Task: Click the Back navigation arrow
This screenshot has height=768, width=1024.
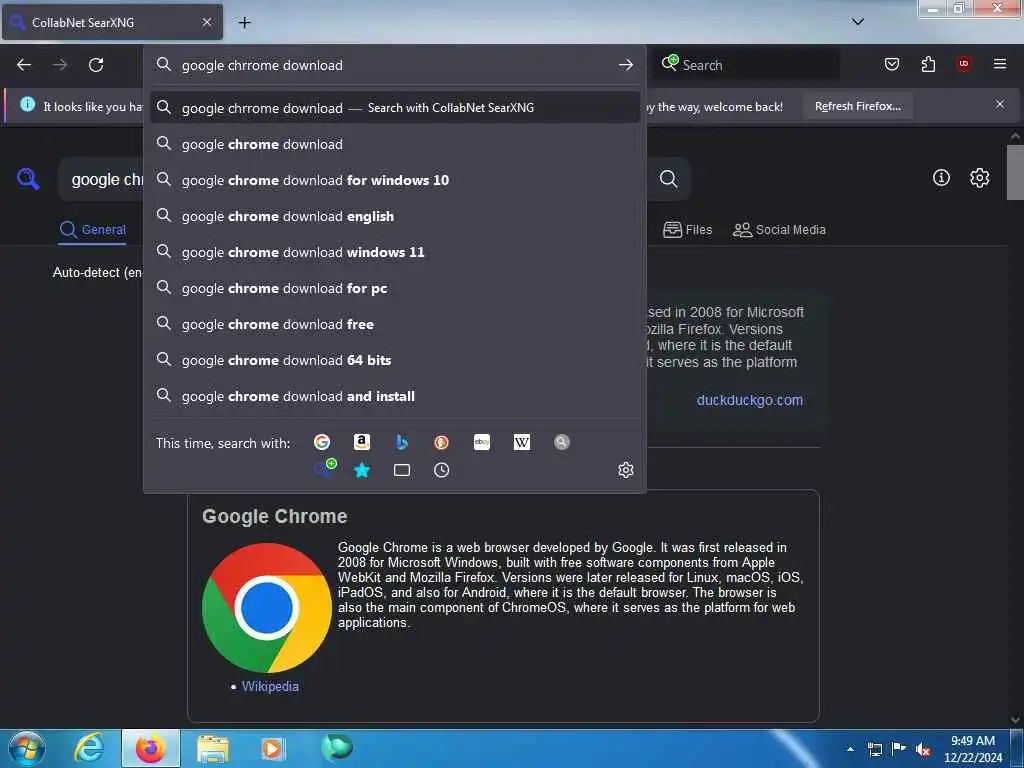Action: 24,65
